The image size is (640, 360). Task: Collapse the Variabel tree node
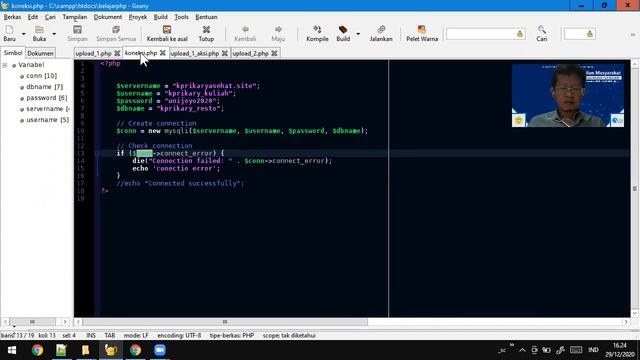coord(5,65)
